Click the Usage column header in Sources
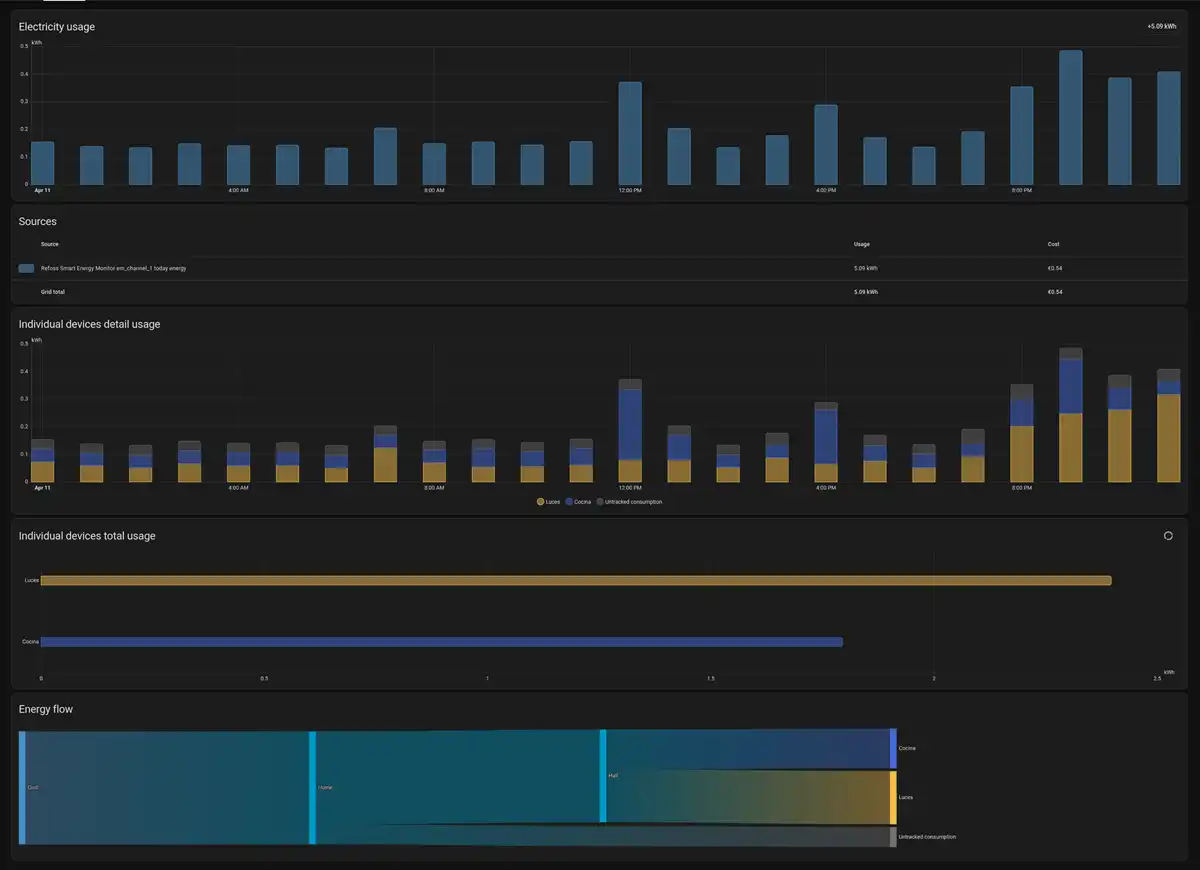Viewport: 1200px width, 870px height. click(861, 244)
